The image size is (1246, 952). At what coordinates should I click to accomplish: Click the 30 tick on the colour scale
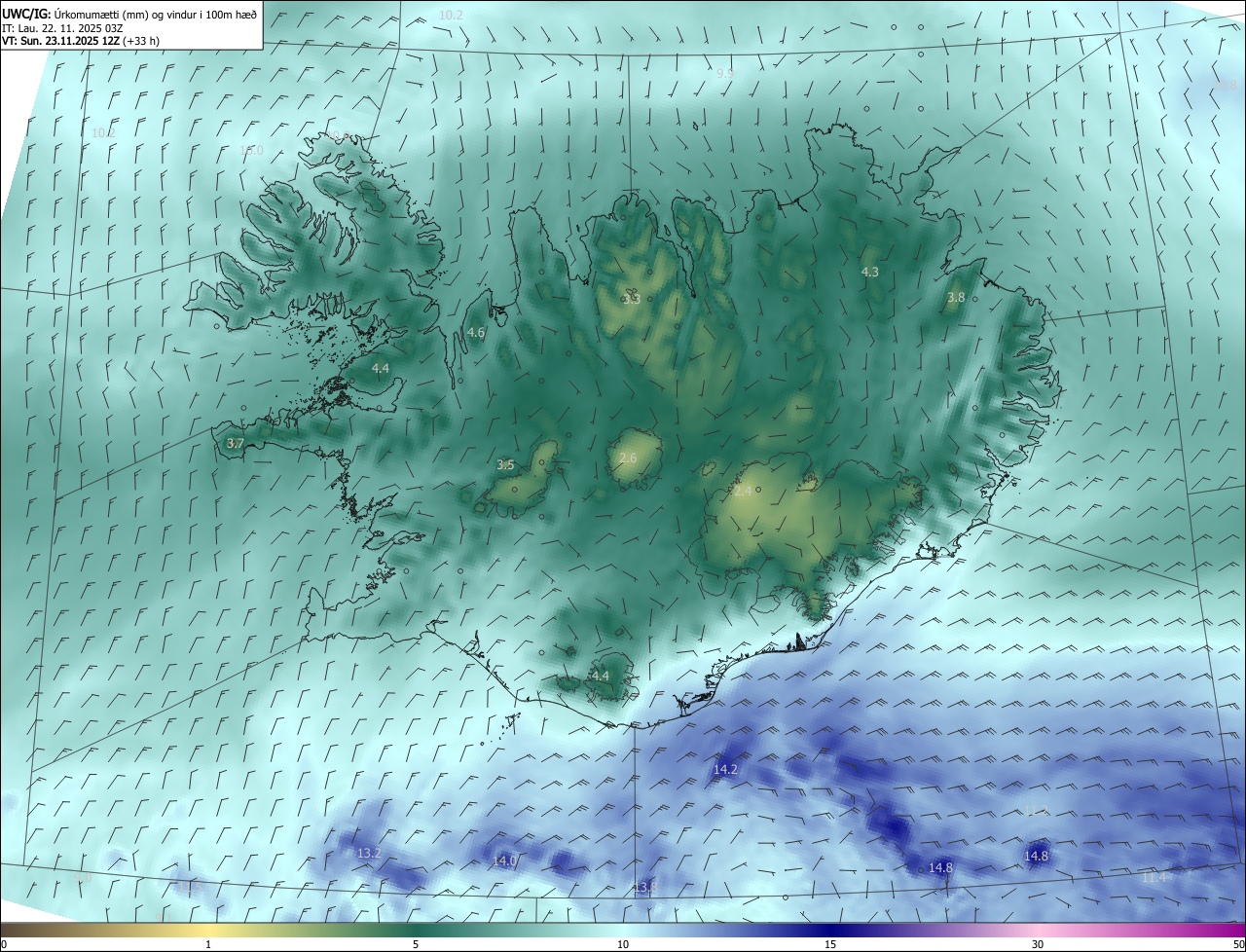click(1038, 944)
